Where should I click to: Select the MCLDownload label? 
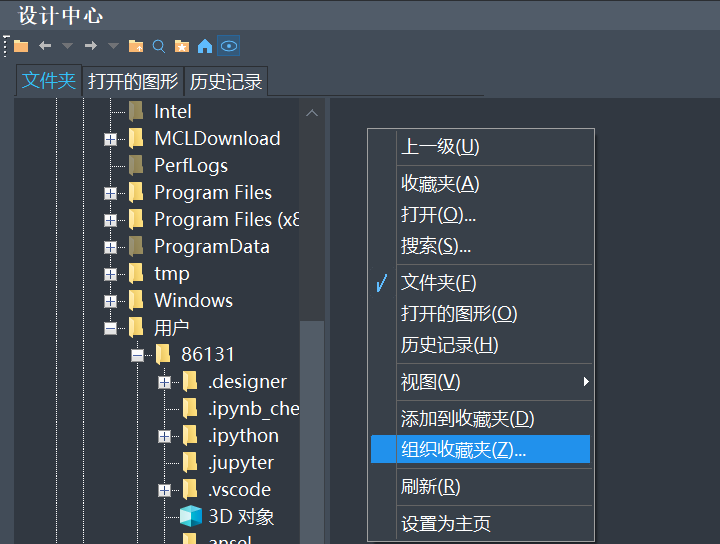tap(217, 139)
